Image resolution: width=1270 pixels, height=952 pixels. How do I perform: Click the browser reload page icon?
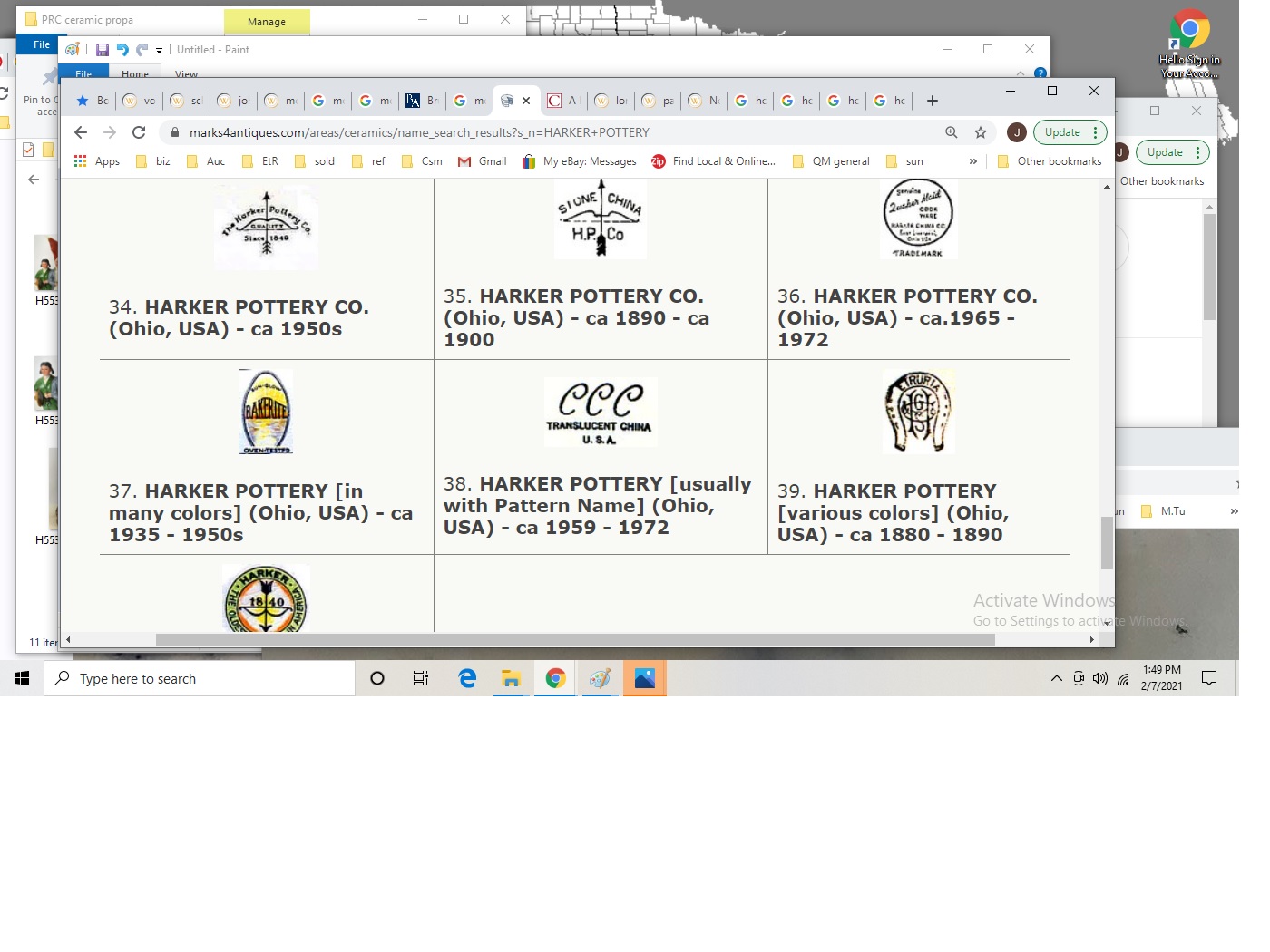point(139,132)
